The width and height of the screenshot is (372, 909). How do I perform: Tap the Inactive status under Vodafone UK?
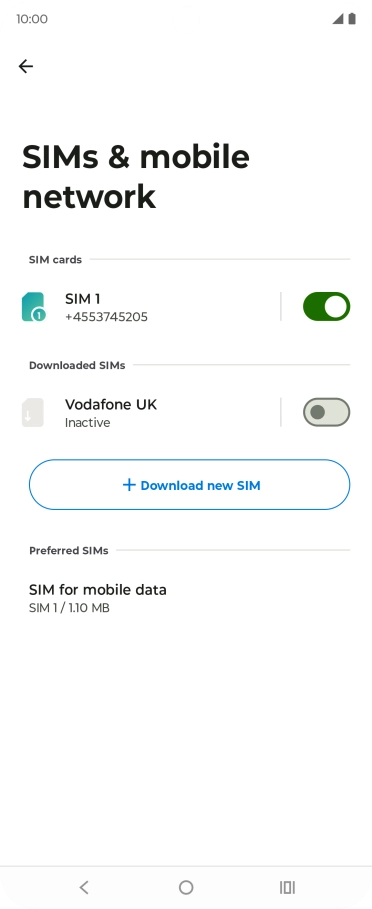click(87, 423)
